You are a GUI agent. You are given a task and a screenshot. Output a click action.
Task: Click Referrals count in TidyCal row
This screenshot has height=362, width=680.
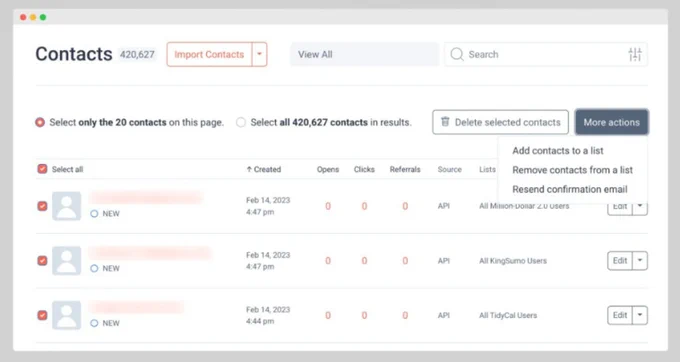(405, 316)
